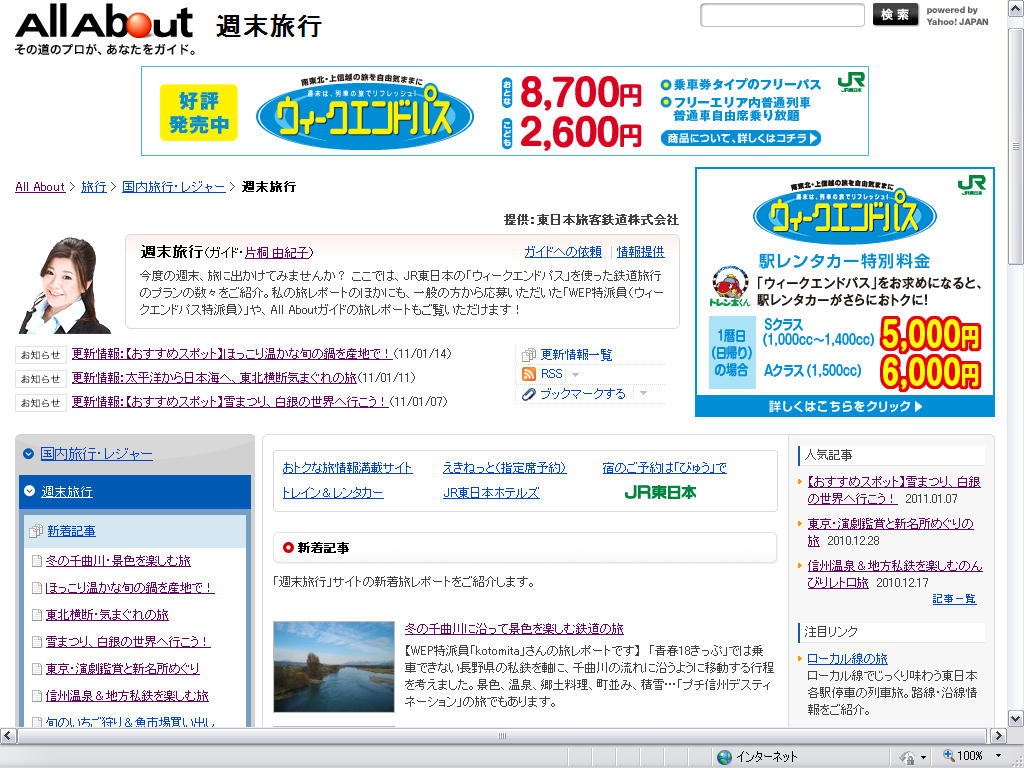Open the ローカル線の旅 link
This screenshot has width=1024, height=768.
tap(847, 659)
